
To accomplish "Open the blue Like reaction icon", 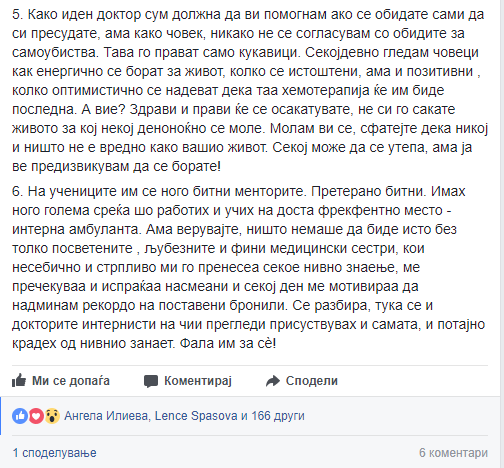I will click(20, 416).
